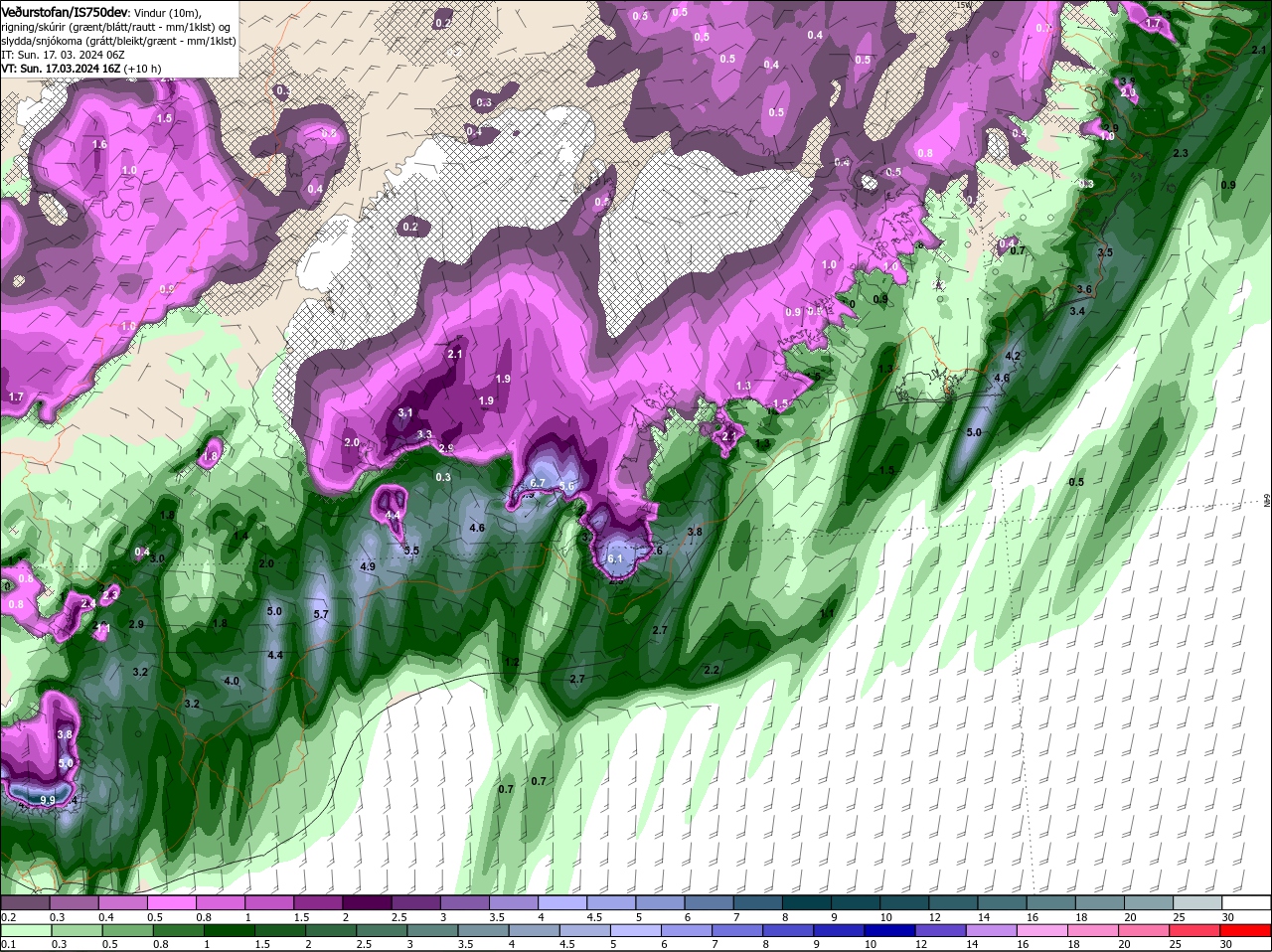
Task: Click the 1.2 precipitation value on the map
Action: (512, 662)
